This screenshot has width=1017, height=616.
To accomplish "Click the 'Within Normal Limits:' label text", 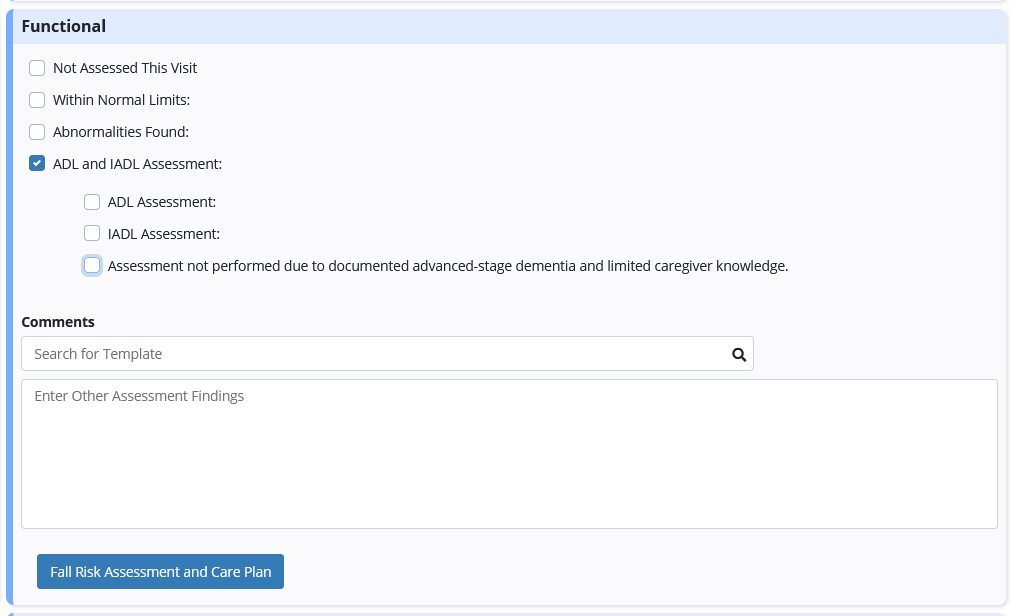I will click(121, 100).
